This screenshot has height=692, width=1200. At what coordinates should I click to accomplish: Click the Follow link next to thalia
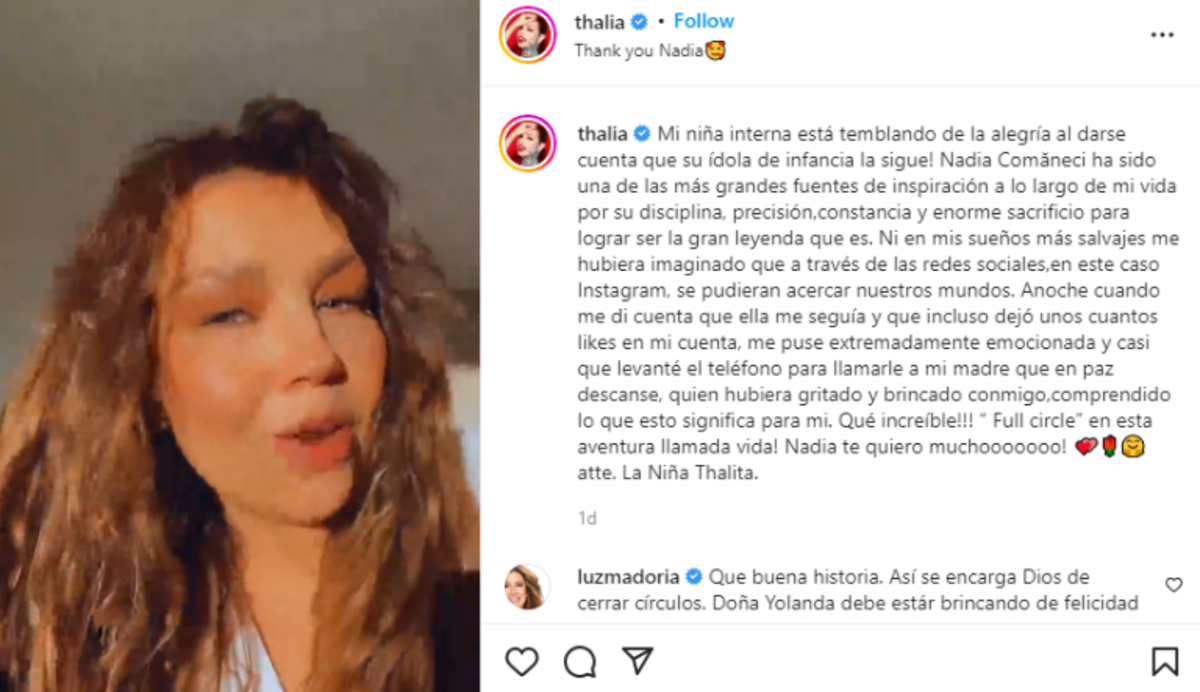tap(704, 21)
